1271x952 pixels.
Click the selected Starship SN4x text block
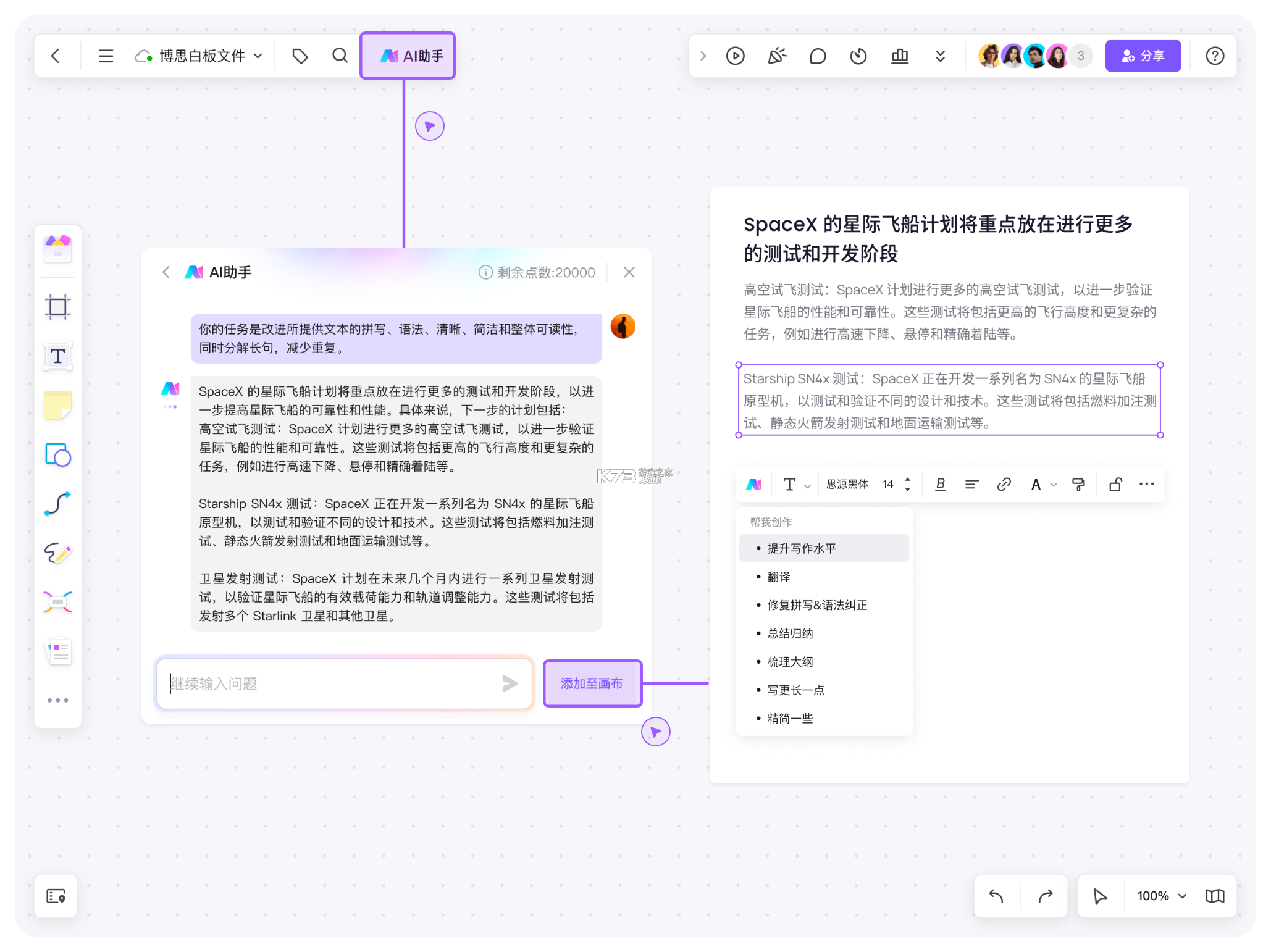pos(949,401)
